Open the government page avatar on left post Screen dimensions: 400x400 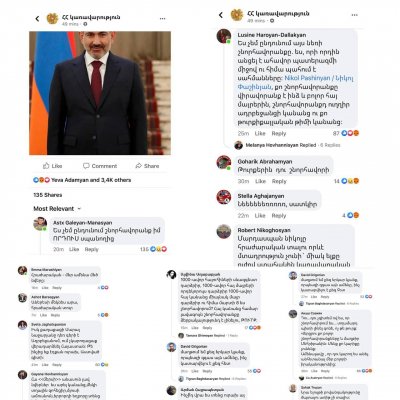52,19
